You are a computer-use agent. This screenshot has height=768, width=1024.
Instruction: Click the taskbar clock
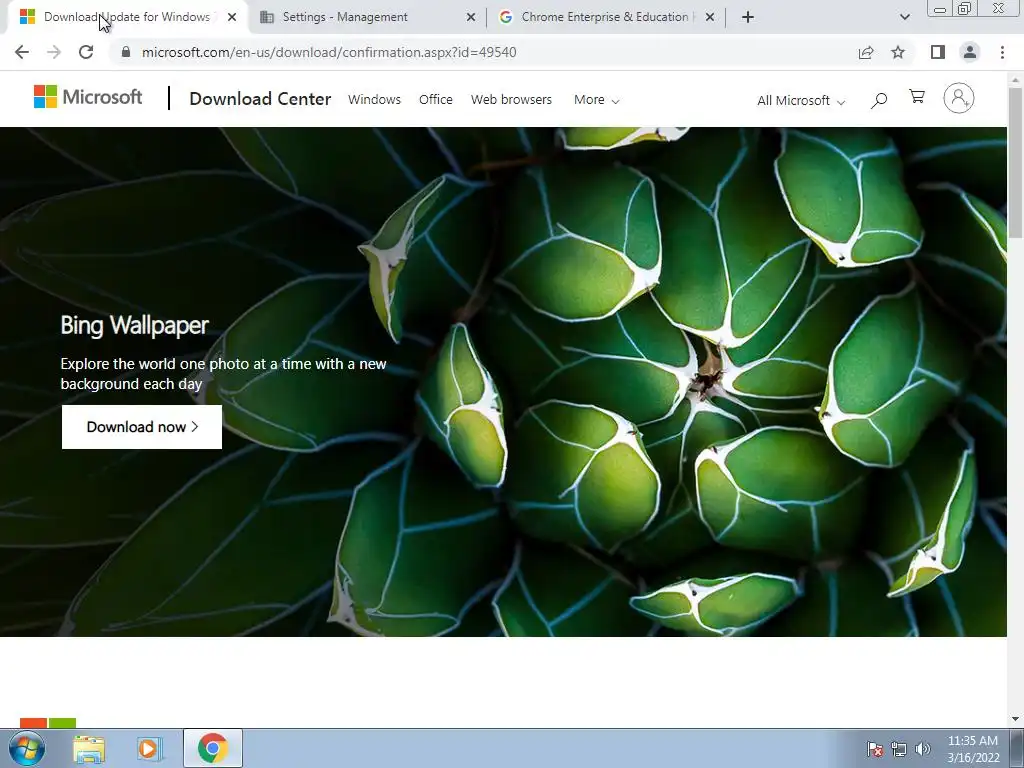coord(973,749)
